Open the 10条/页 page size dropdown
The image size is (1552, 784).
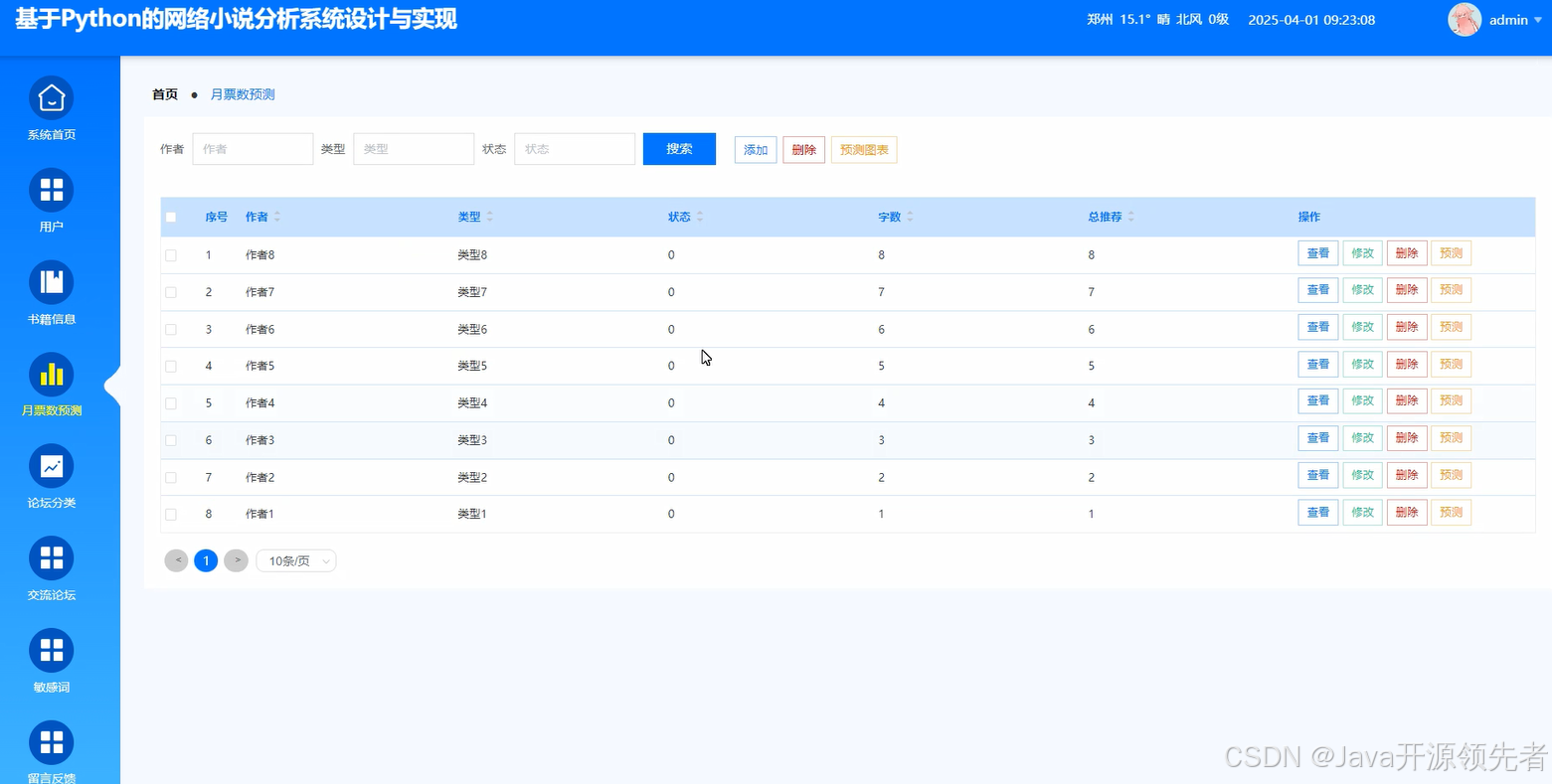pos(295,560)
